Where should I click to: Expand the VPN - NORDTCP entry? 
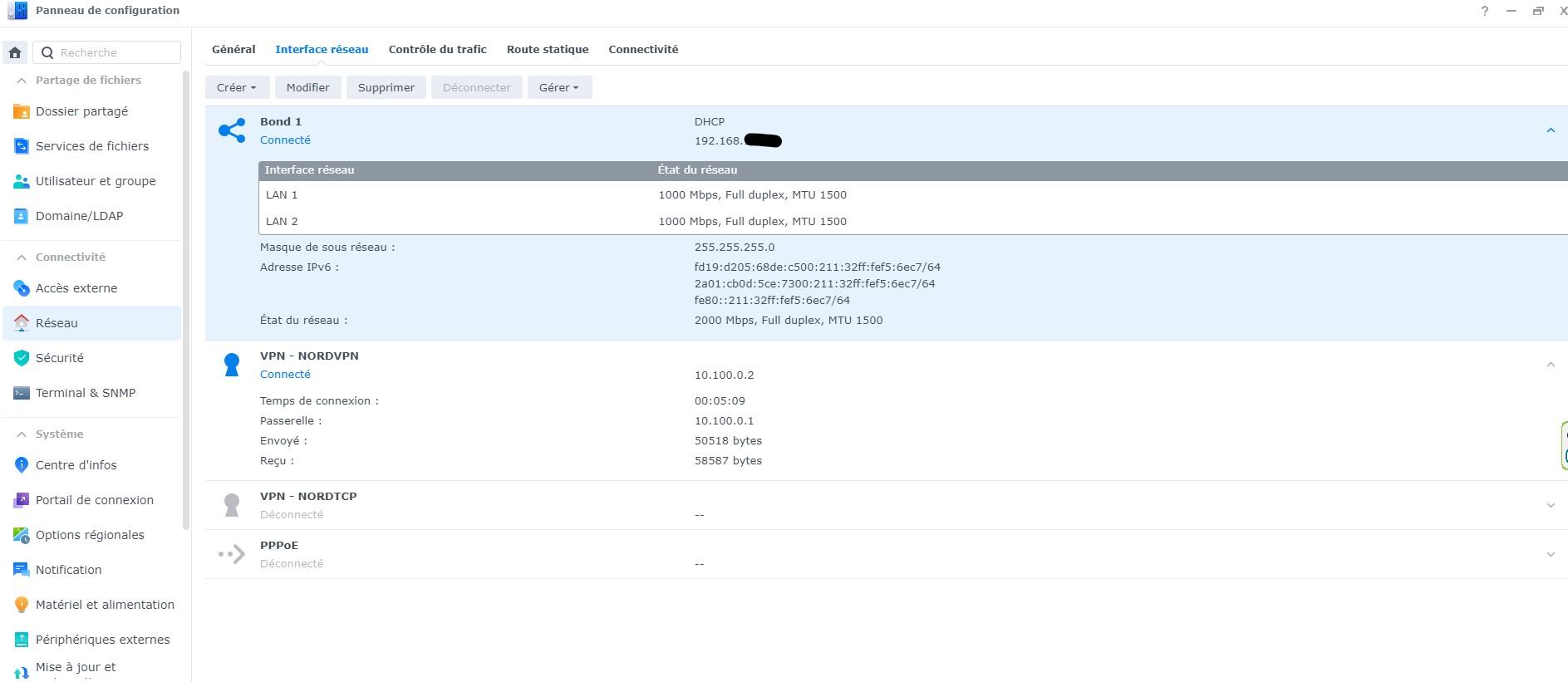[x=1550, y=505]
